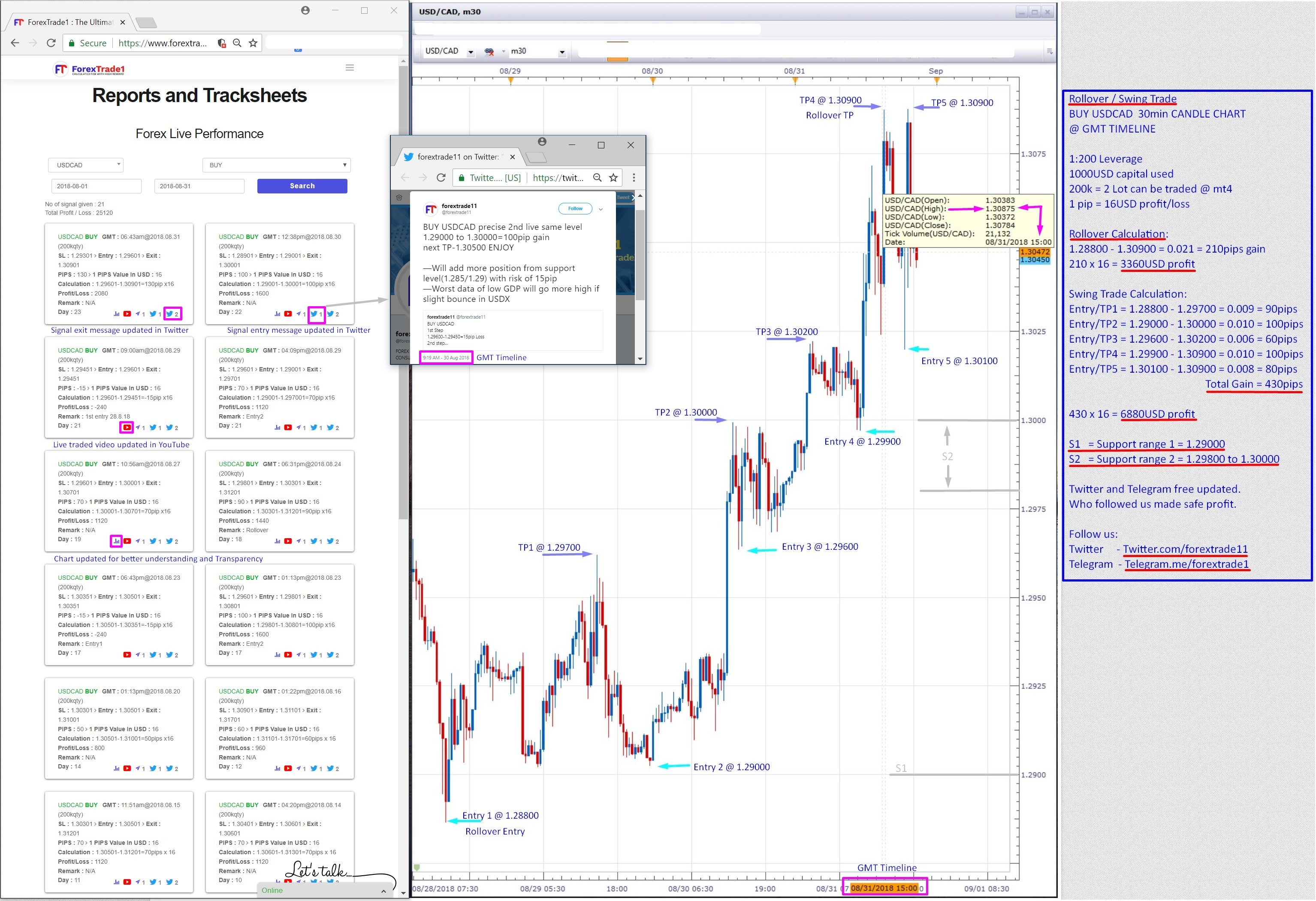Follow forextrade11 on Twitter
The width and height of the screenshot is (1316, 901).
(575, 209)
